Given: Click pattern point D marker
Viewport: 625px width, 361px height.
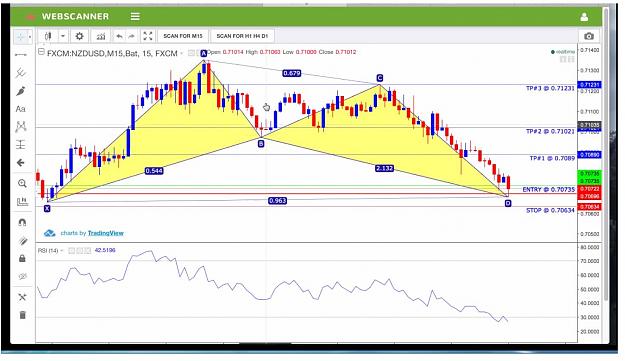Looking at the screenshot, I should coord(508,203).
